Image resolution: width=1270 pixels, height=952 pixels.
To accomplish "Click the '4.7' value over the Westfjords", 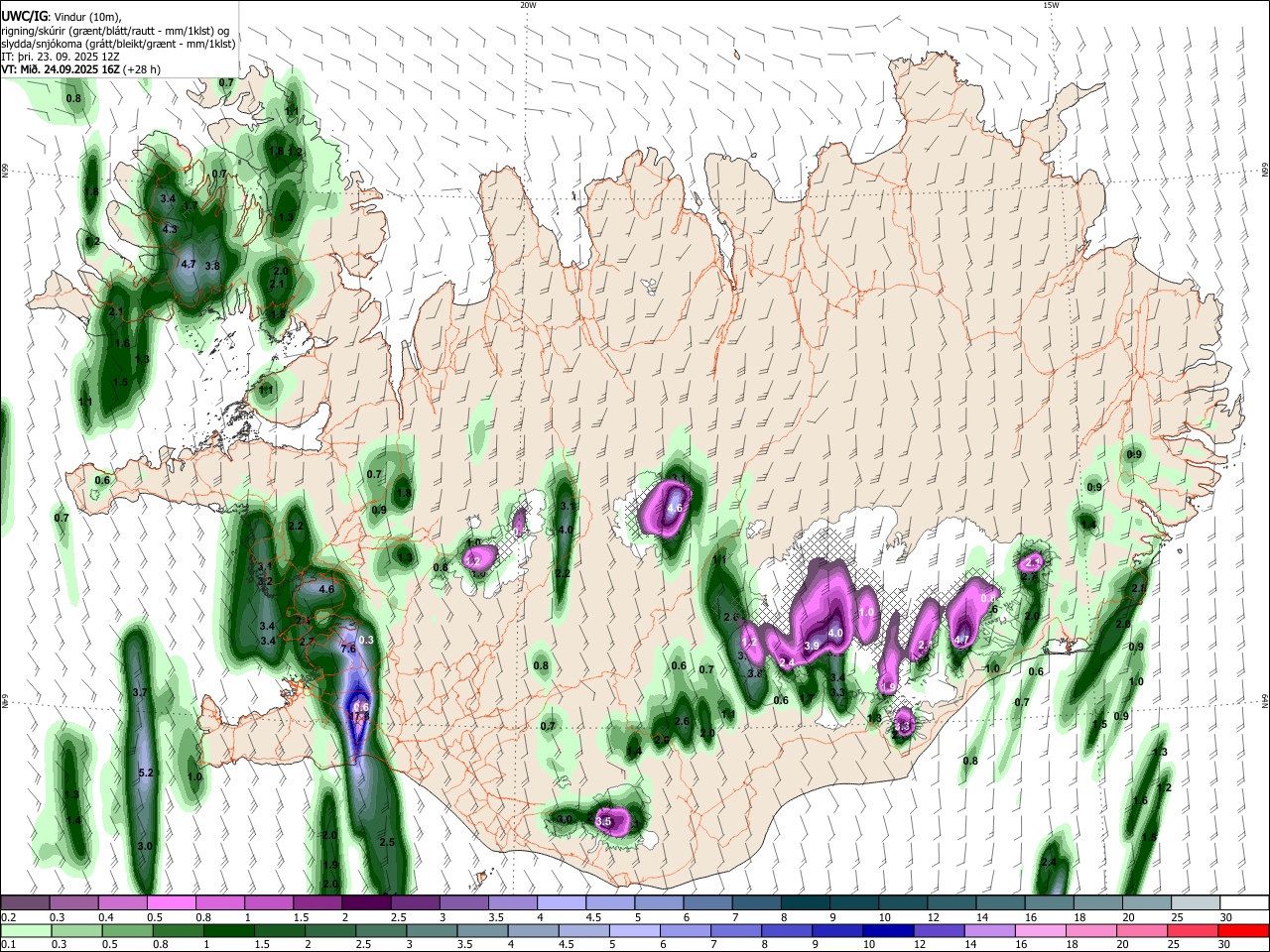I will [189, 265].
